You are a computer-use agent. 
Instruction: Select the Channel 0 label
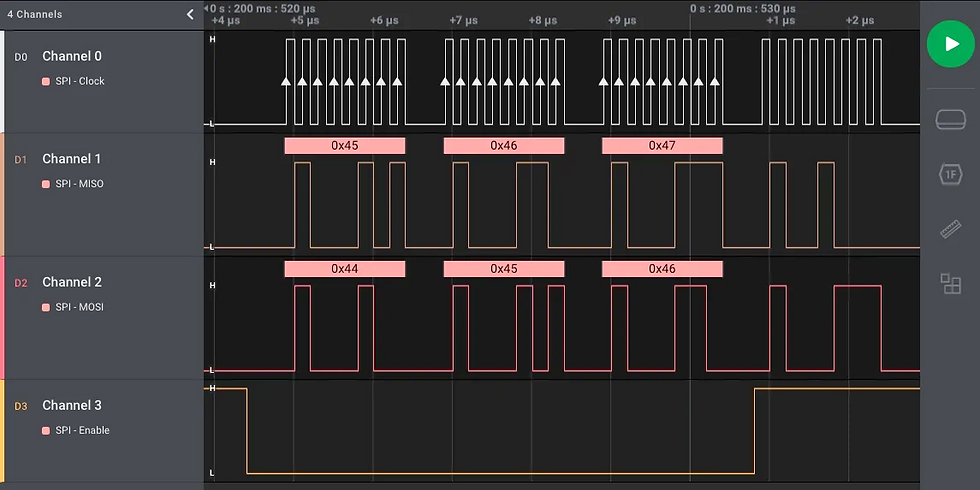[72, 56]
